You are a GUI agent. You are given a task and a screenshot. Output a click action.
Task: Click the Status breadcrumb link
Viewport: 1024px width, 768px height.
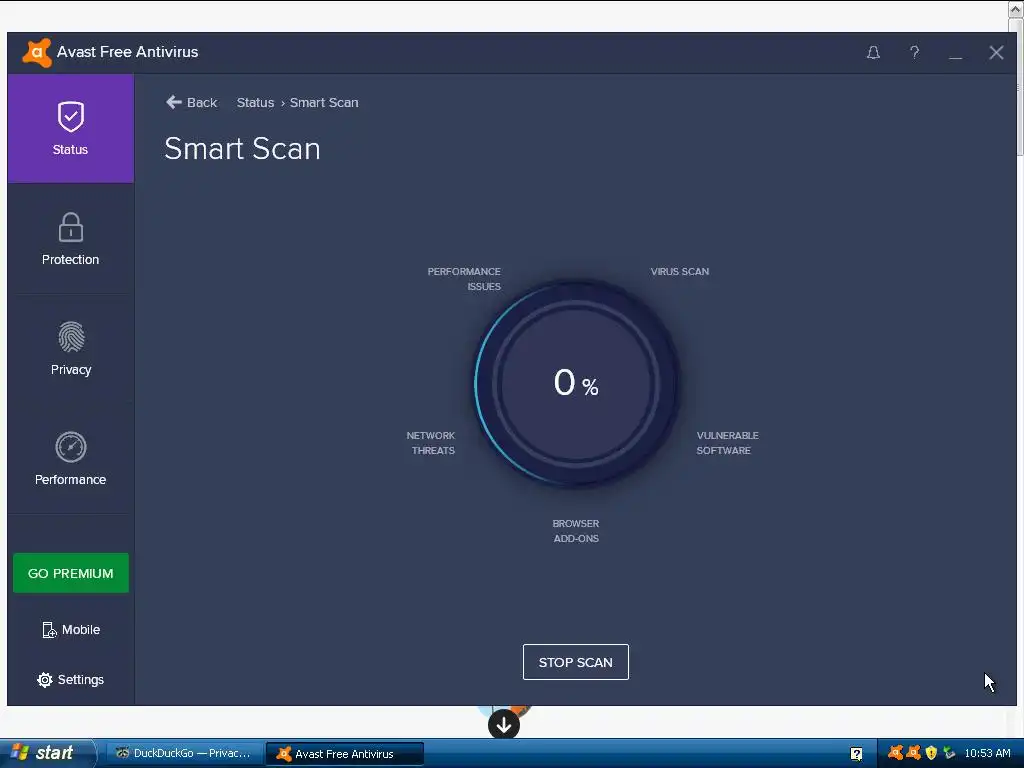coord(255,103)
